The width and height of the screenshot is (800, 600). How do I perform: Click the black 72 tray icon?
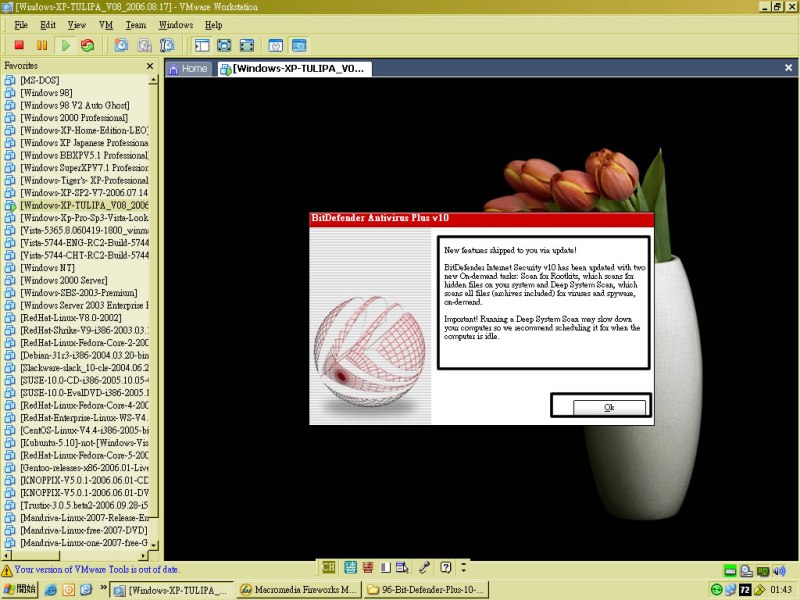[x=745, y=590]
